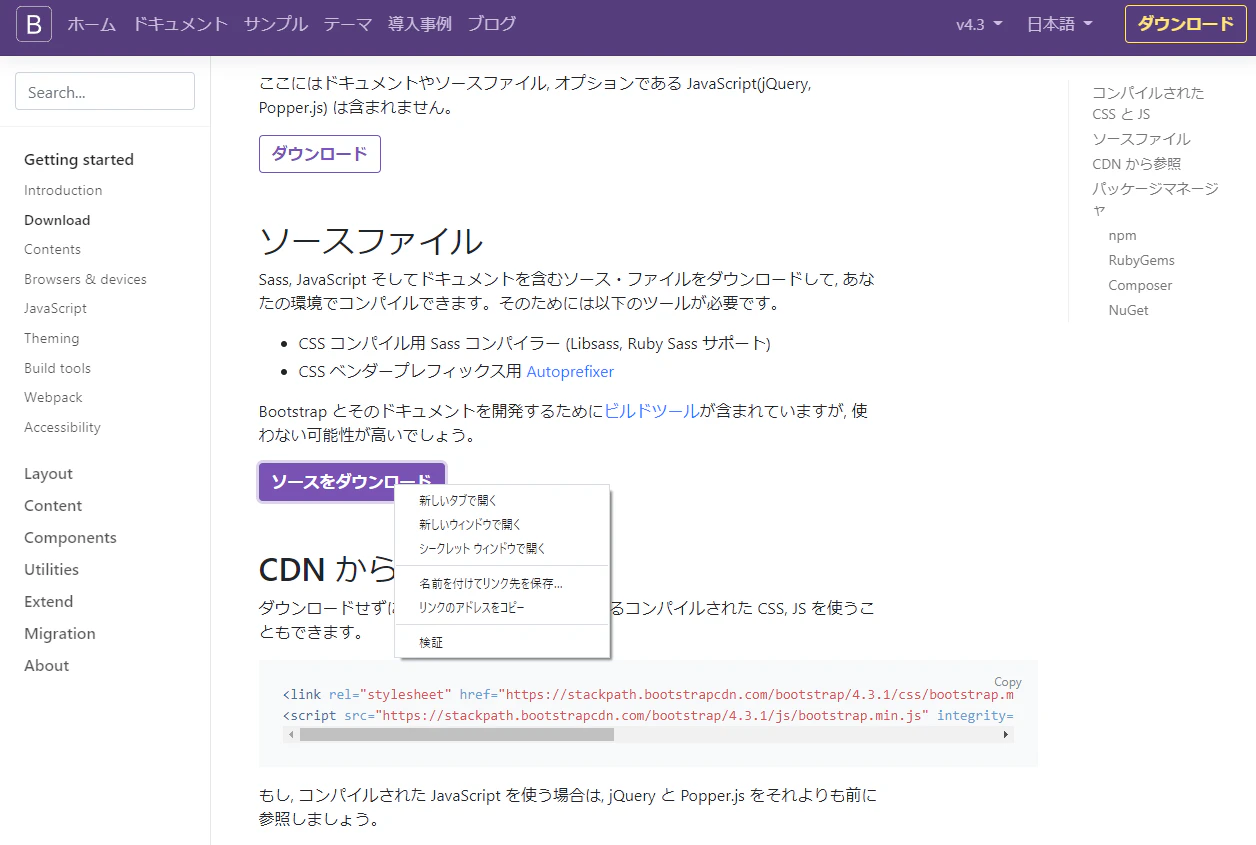Jump to コンパイルされた CSS と JS section
Image resolution: width=1256 pixels, height=845 pixels.
[x=1148, y=103]
